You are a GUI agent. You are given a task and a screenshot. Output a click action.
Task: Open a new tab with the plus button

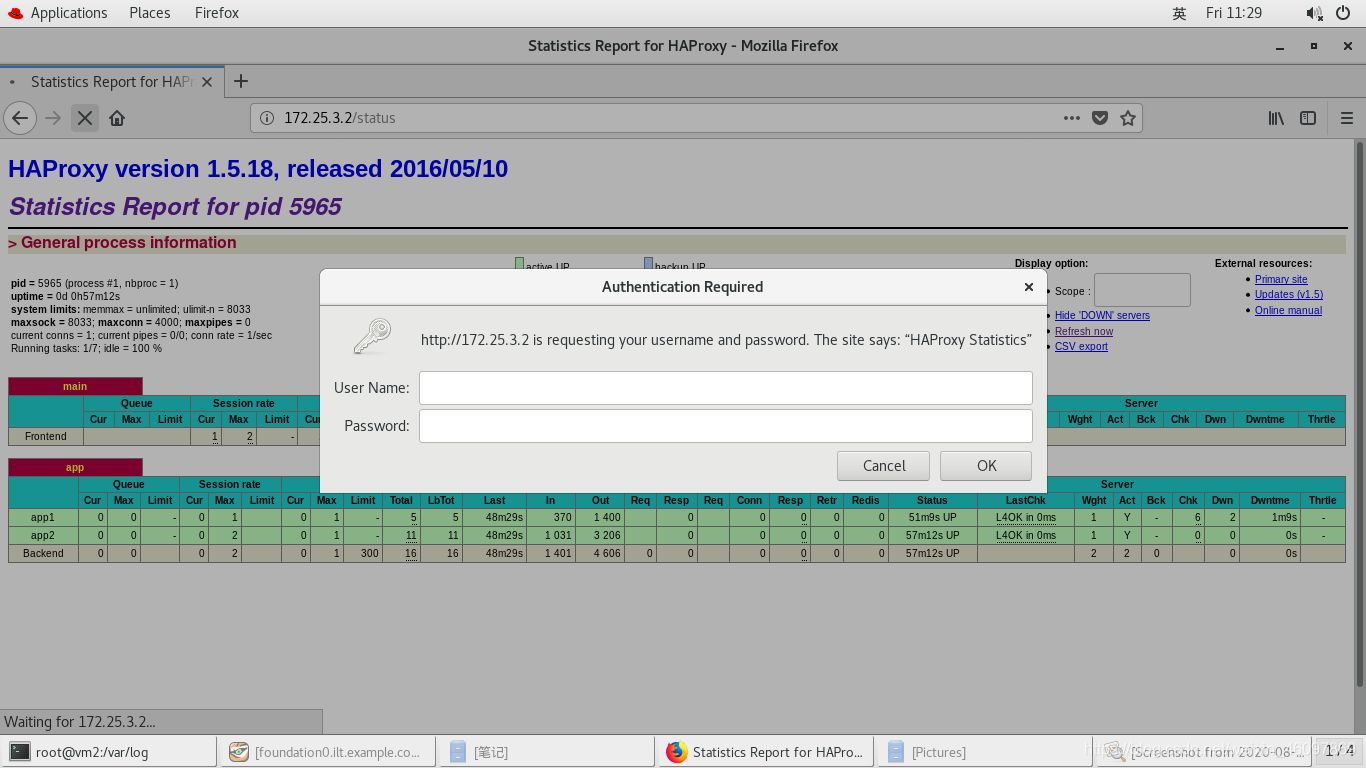pos(241,81)
